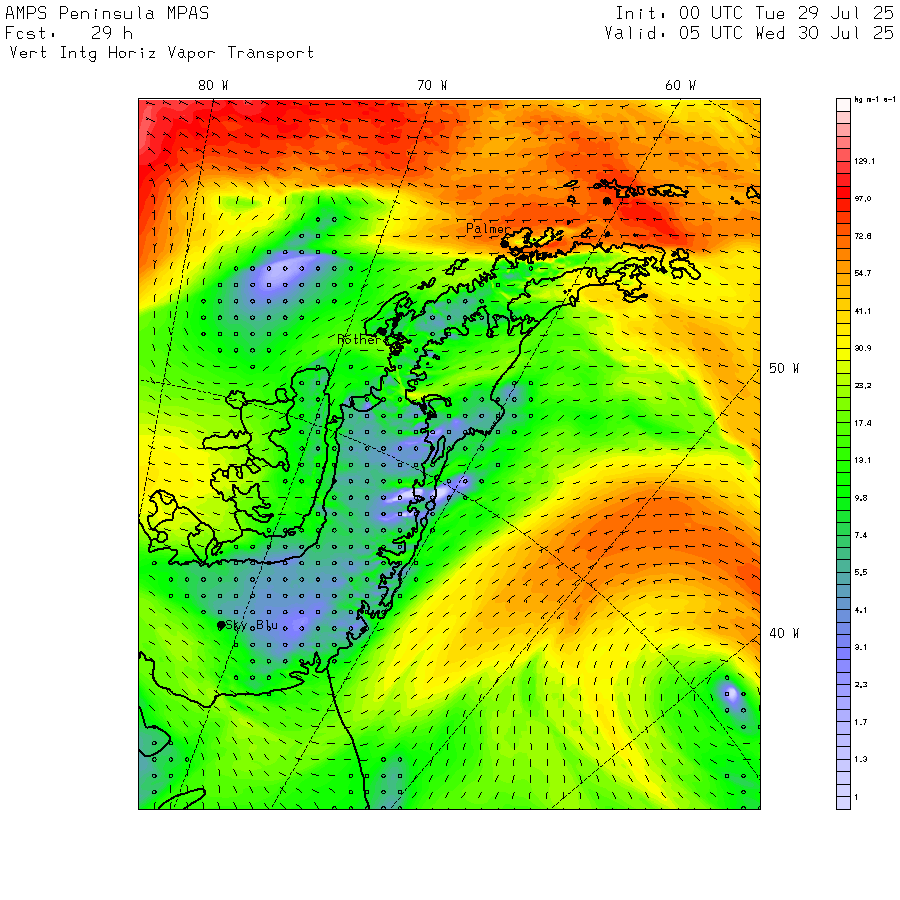900x900 pixels.
Task: Click the 'Fcst: 29 h' forecast hour text
Action: click(69, 33)
